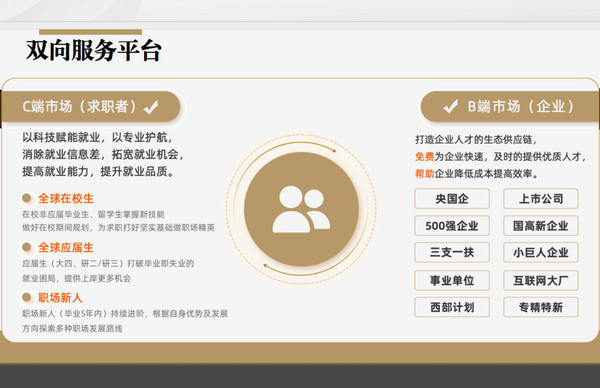Click the line starting 做好在校期间规划
This screenshot has width=600, height=388.
[118, 228]
